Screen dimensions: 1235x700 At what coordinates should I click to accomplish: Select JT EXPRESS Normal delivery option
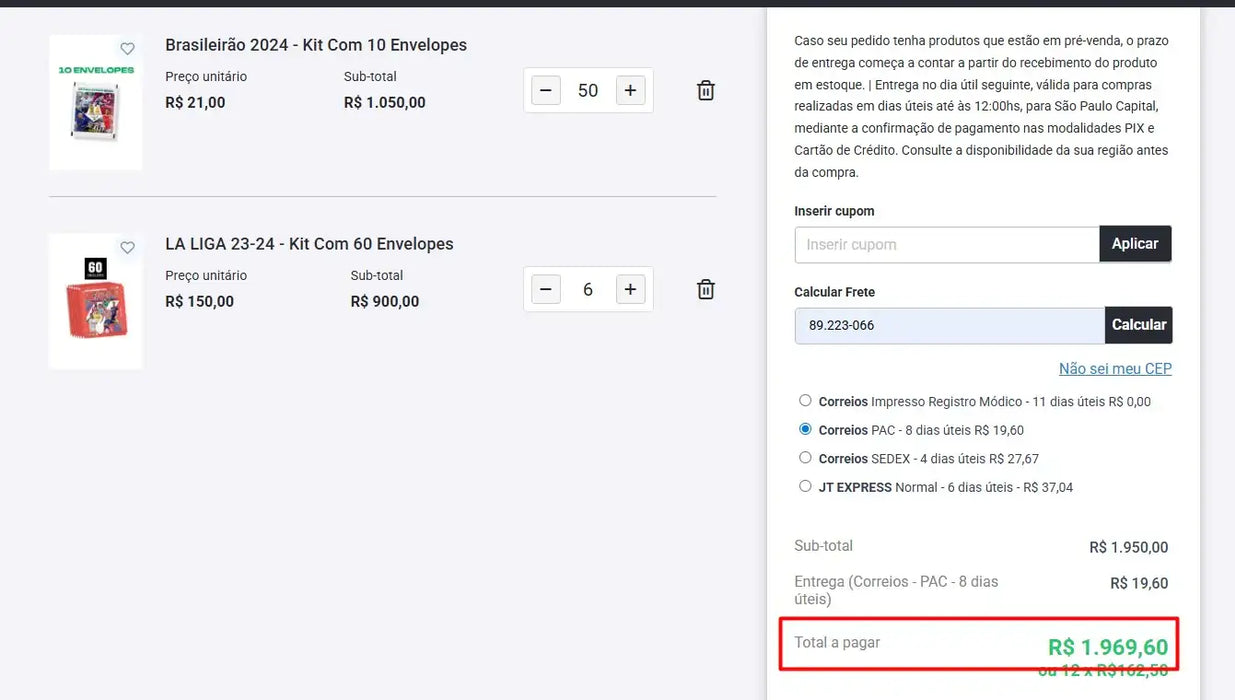805,485
